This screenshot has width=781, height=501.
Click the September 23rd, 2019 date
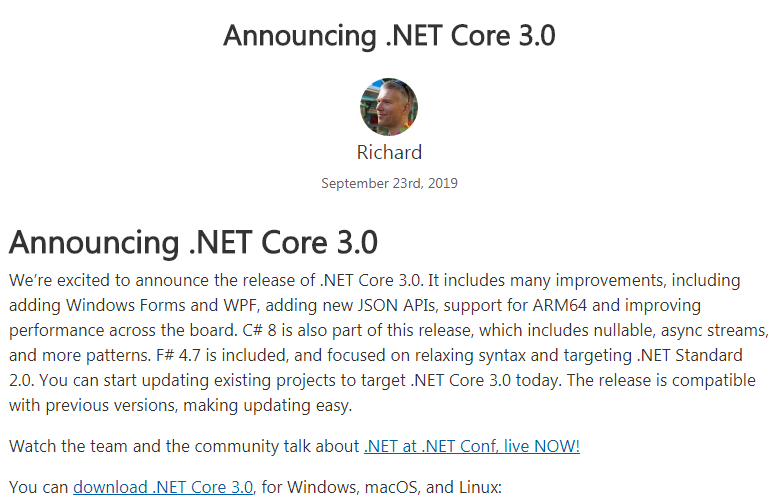389,184
